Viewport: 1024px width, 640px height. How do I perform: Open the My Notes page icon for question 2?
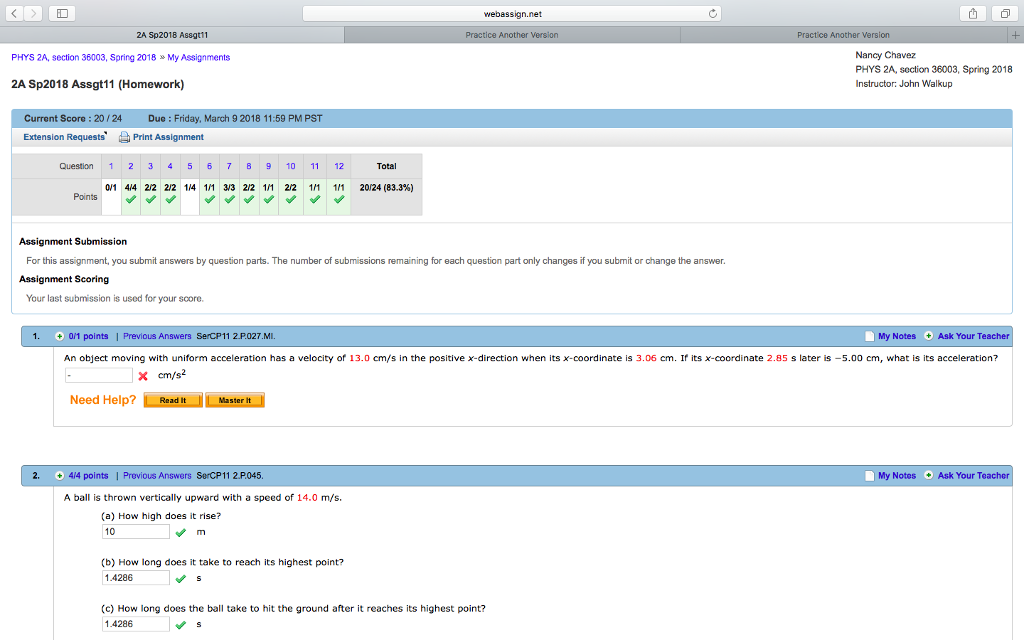pyautogui.click(x=869, y=476)
